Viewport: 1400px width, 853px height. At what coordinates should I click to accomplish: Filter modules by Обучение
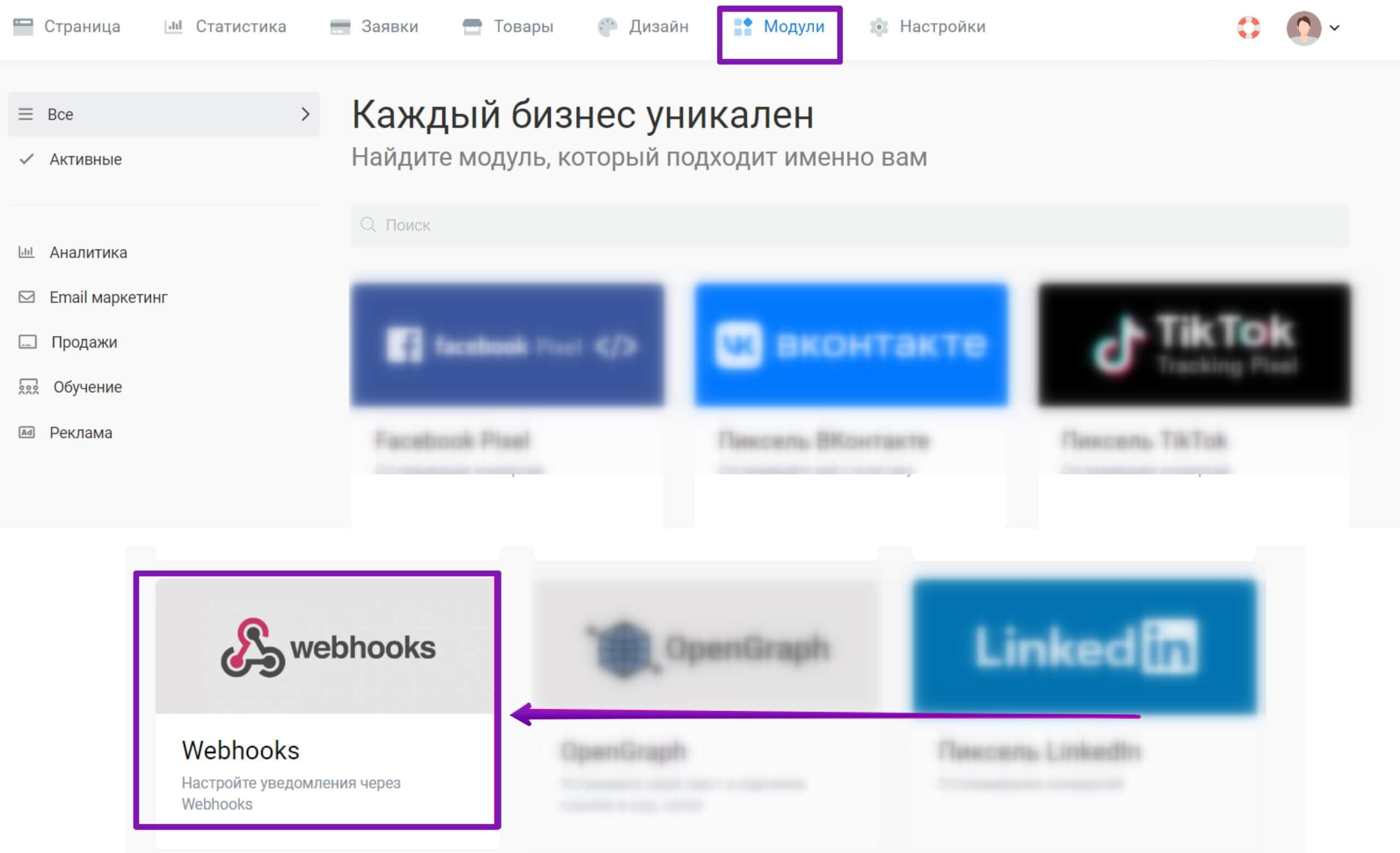coord(87,387)
